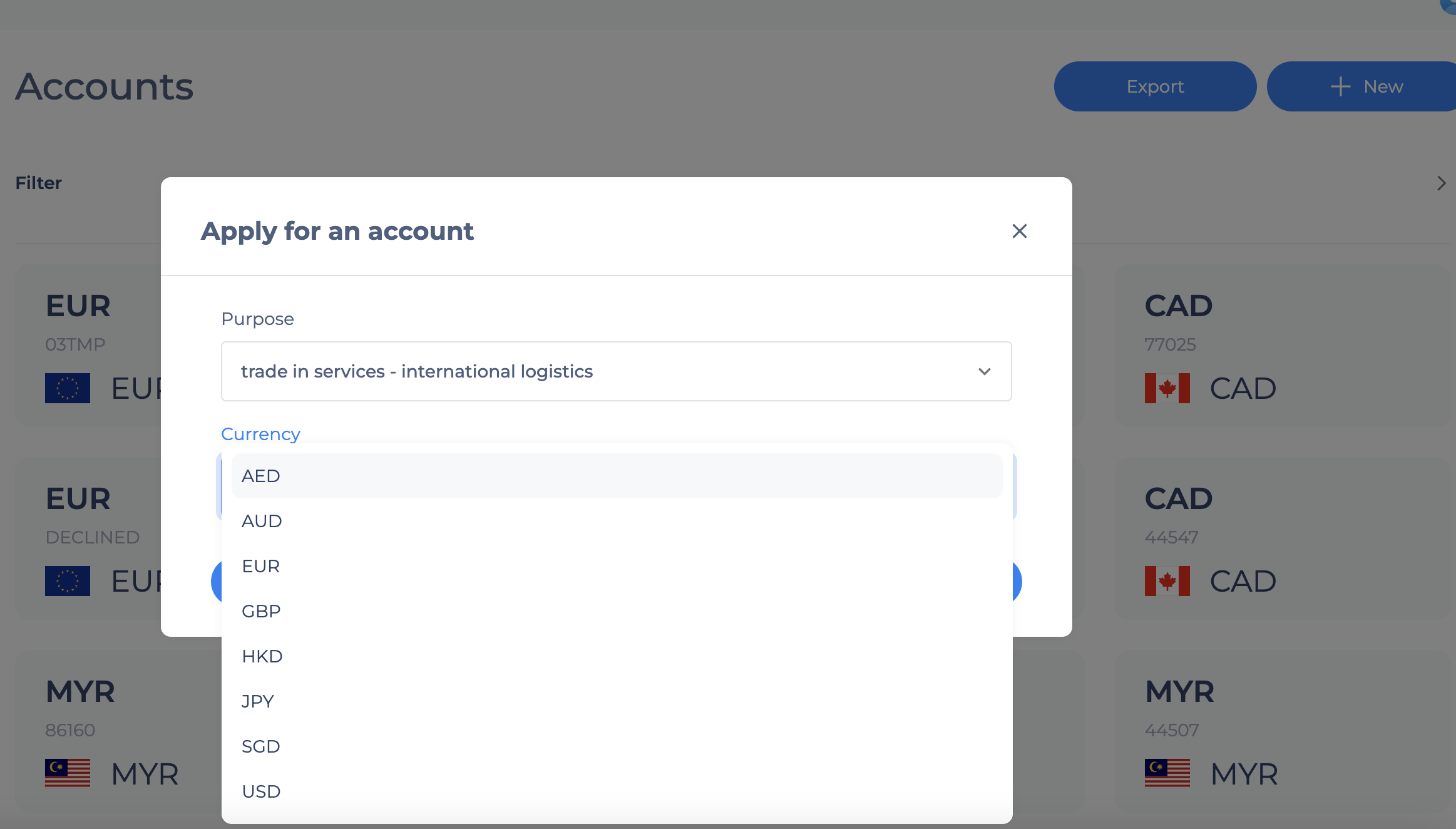Click the EU flag on DECLINED card
Screen dimensions: 1456x829
(x=68, y=581)
